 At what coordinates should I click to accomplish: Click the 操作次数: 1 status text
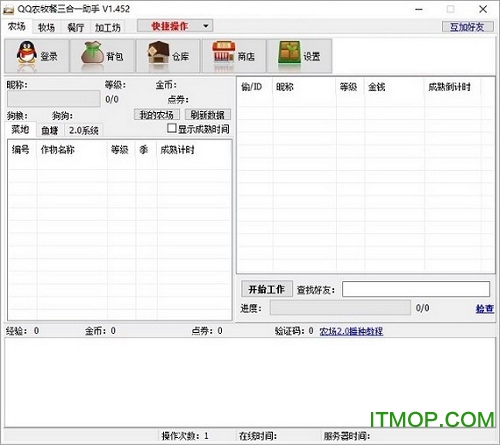click(x=185, y=436)
